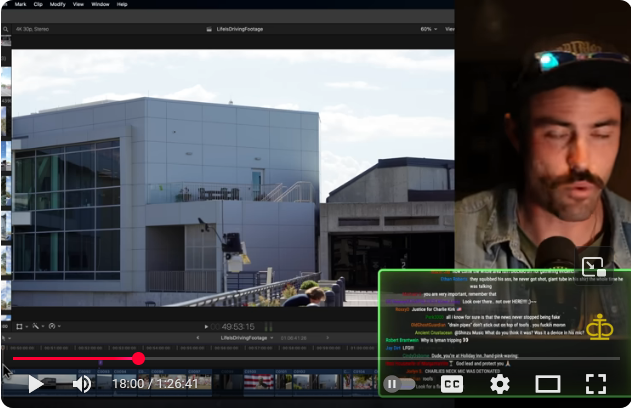Mute the video with the speaker icon
631x408 pixels.
(82, 383)
